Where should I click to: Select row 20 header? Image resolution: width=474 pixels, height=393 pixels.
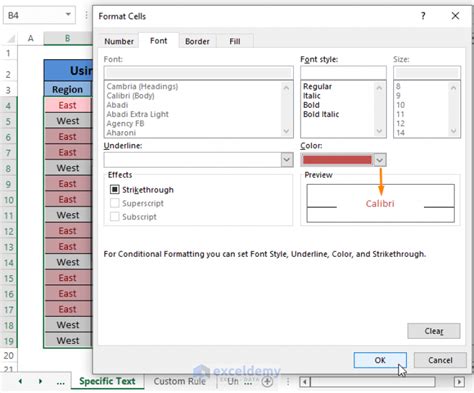coord(8,356)
